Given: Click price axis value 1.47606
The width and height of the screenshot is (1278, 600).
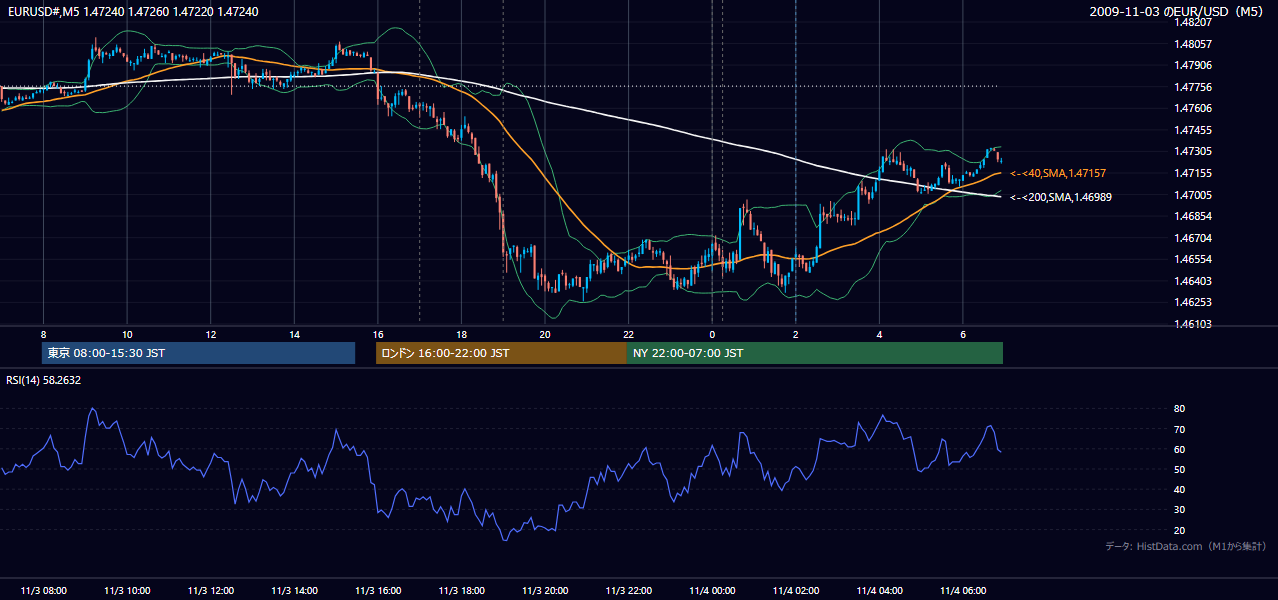Looking at the screenshot, I should pyautogui.click(x=1194, y=108).
